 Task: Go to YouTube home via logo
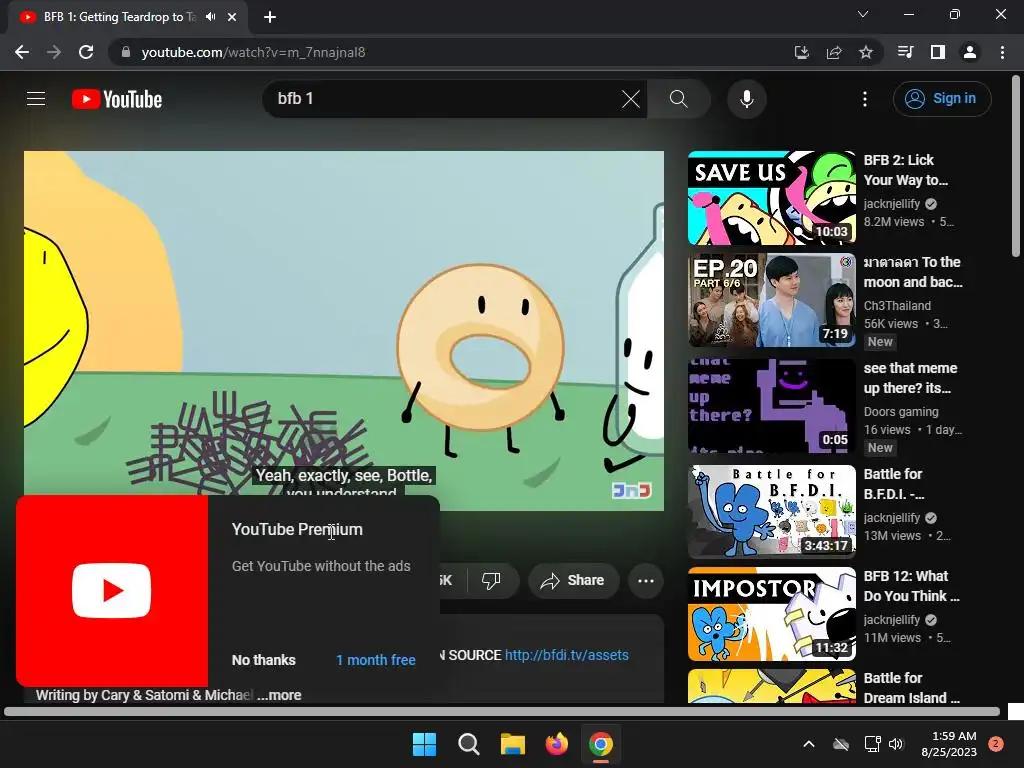(x=117, y=99)
